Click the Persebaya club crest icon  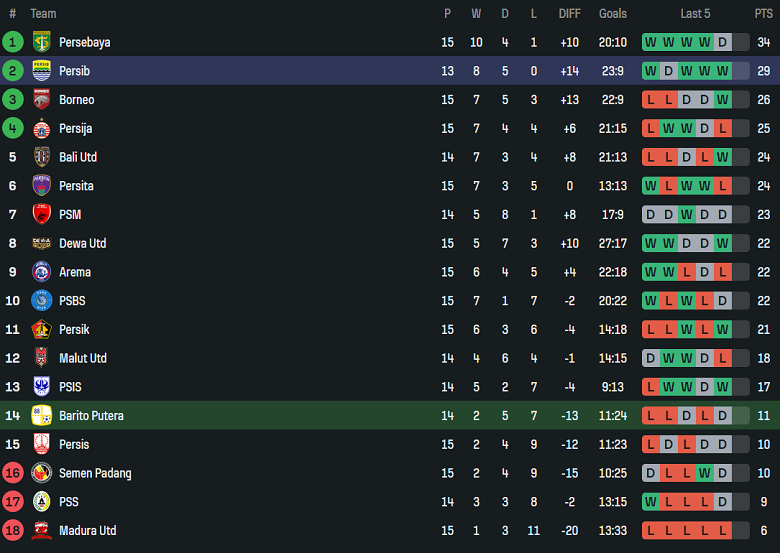coord(41,42)
